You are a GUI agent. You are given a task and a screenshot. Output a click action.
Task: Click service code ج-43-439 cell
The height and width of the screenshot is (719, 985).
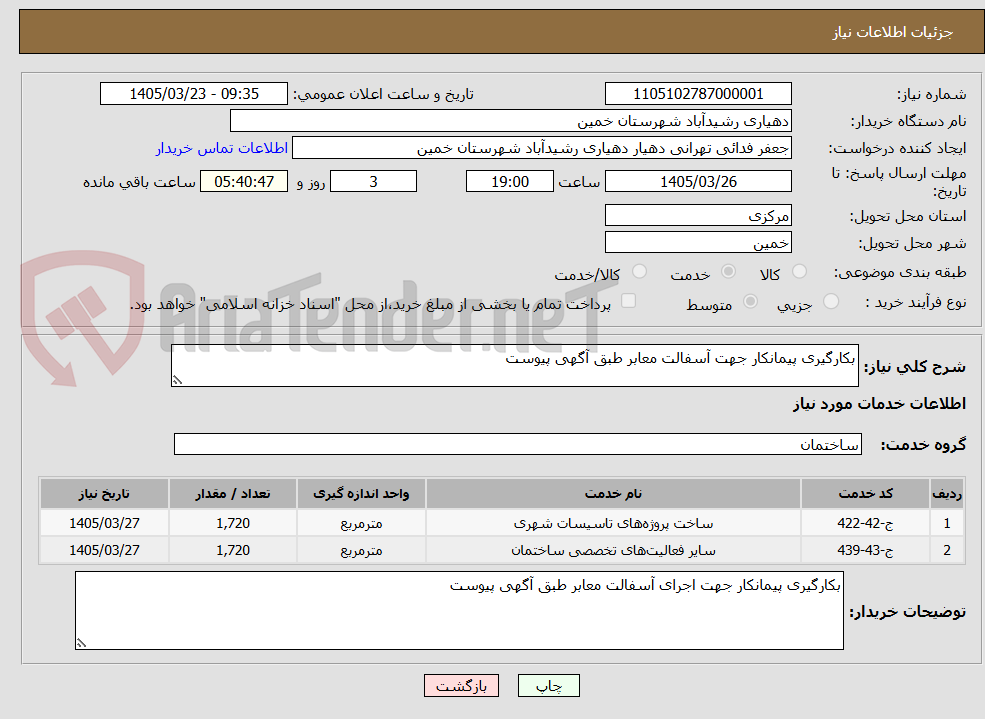click(x=865, y=550)
